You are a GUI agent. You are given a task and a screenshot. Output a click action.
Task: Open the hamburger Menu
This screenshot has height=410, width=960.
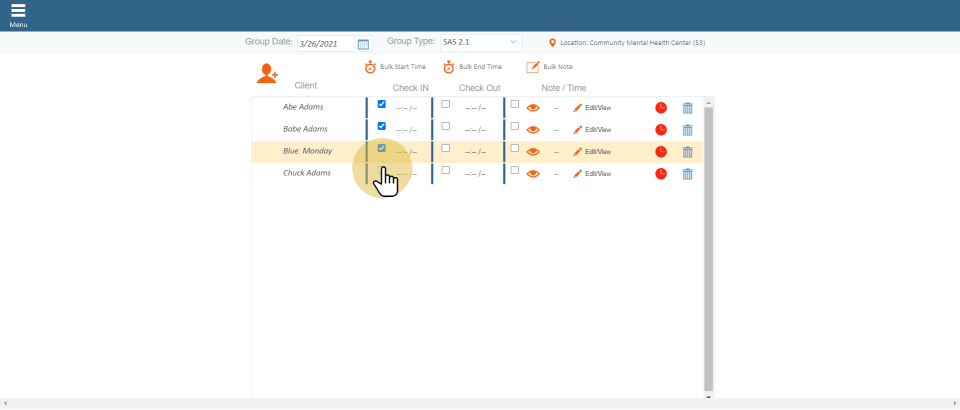click(x=18, y=14)
